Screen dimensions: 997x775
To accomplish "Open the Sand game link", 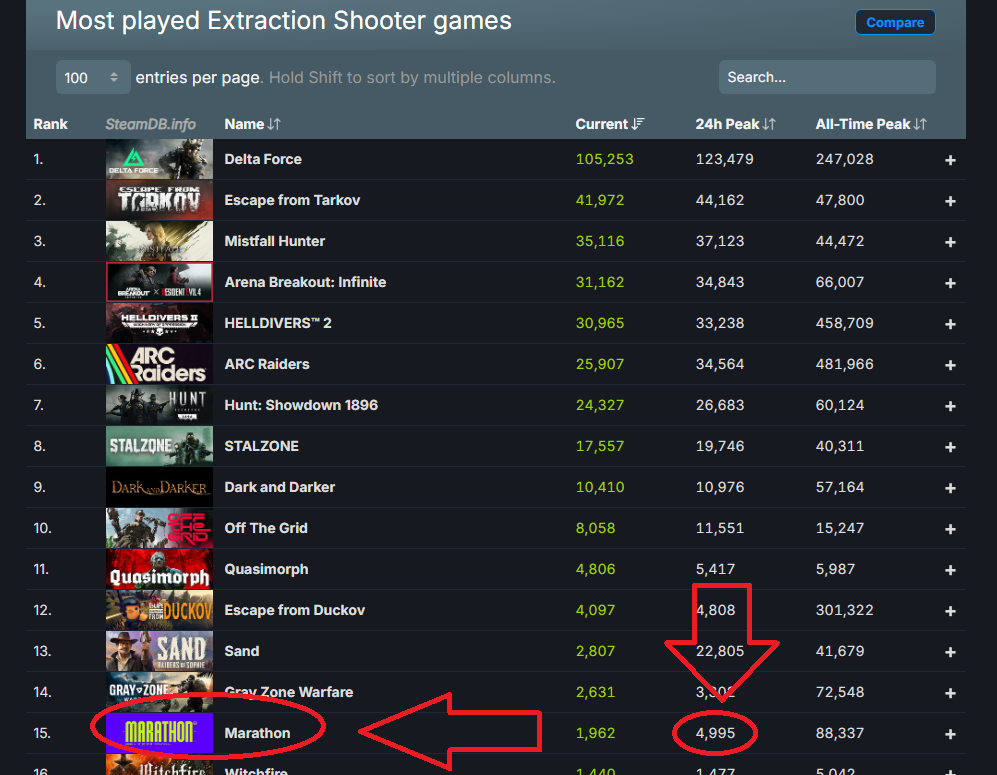I will point(242,651).
